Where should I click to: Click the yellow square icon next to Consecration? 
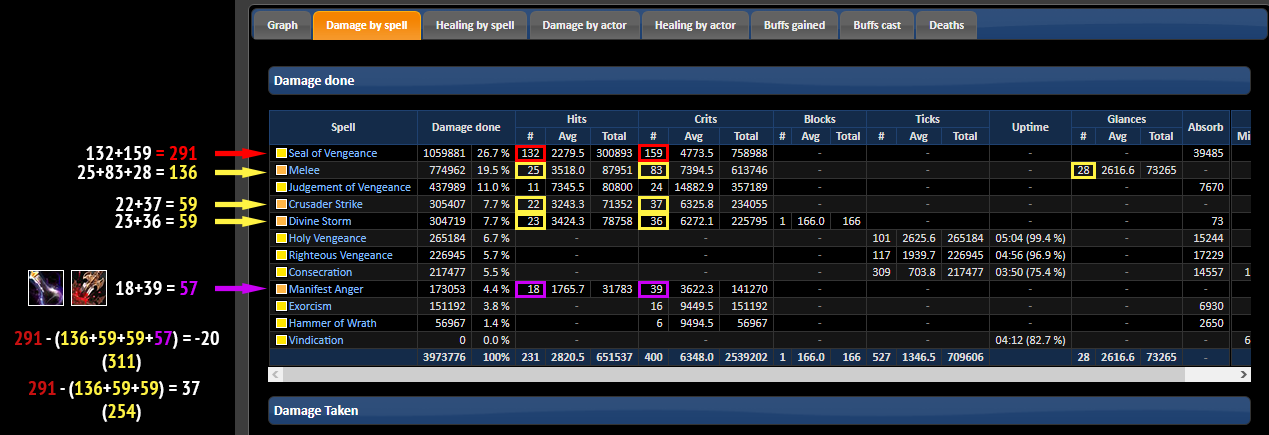tap(281, 272)
